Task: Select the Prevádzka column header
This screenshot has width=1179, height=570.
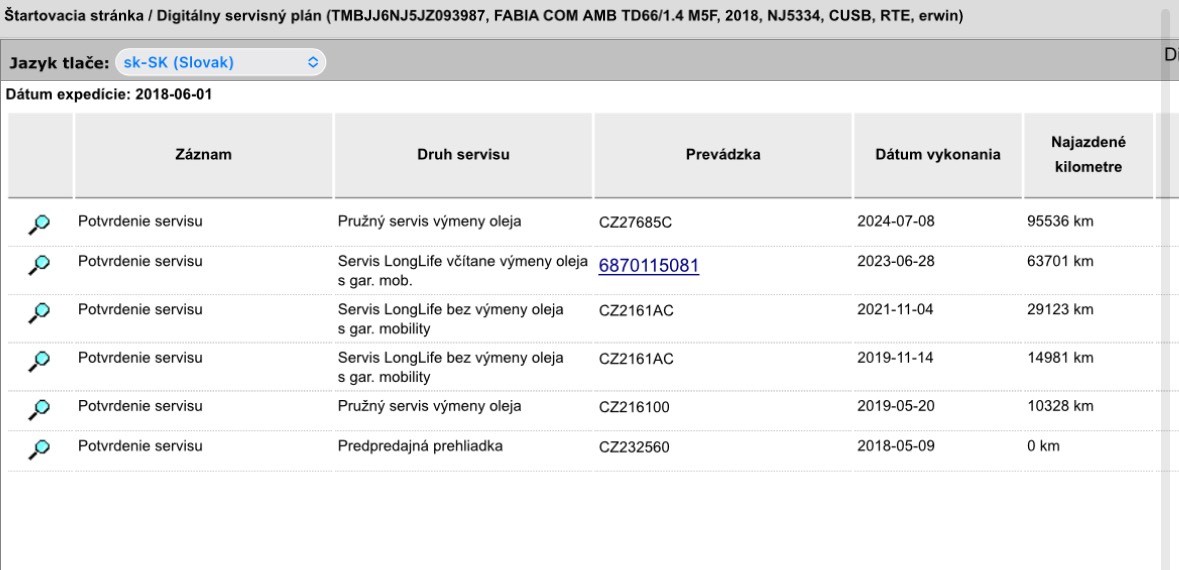Action: pyautogui.click(x=723, y=155)
